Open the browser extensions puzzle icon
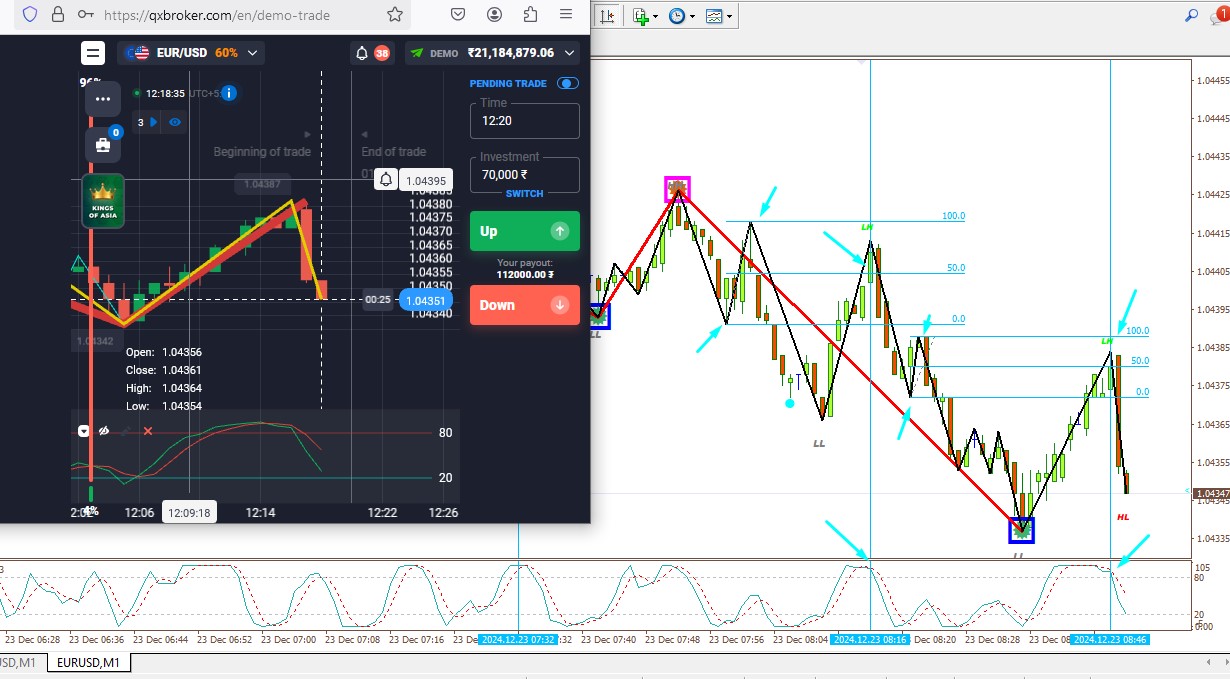The height and width of the screenshot is (679, 1230). point(531,15)
